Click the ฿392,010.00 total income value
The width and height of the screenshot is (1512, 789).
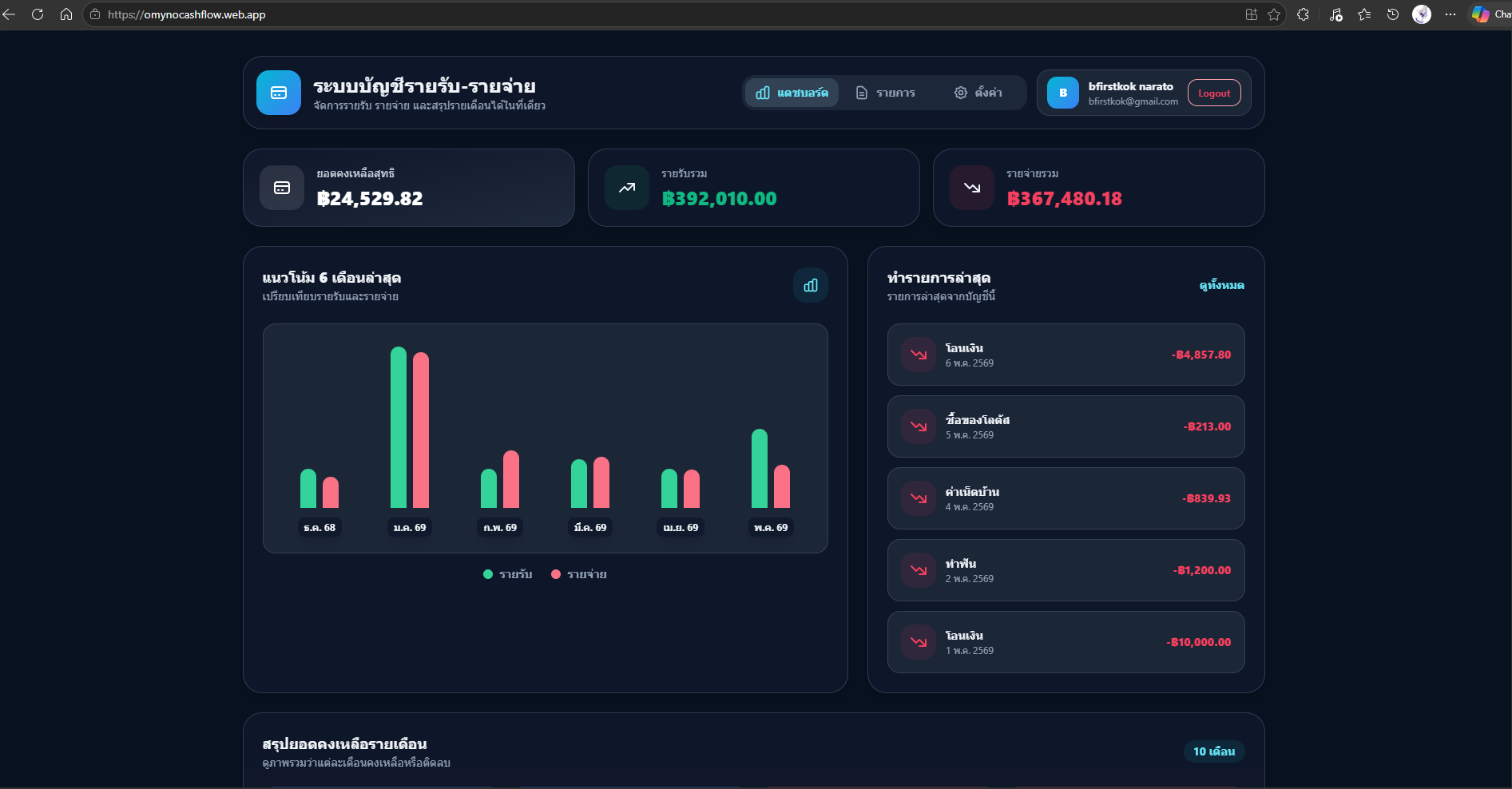[x=719, y=199]
